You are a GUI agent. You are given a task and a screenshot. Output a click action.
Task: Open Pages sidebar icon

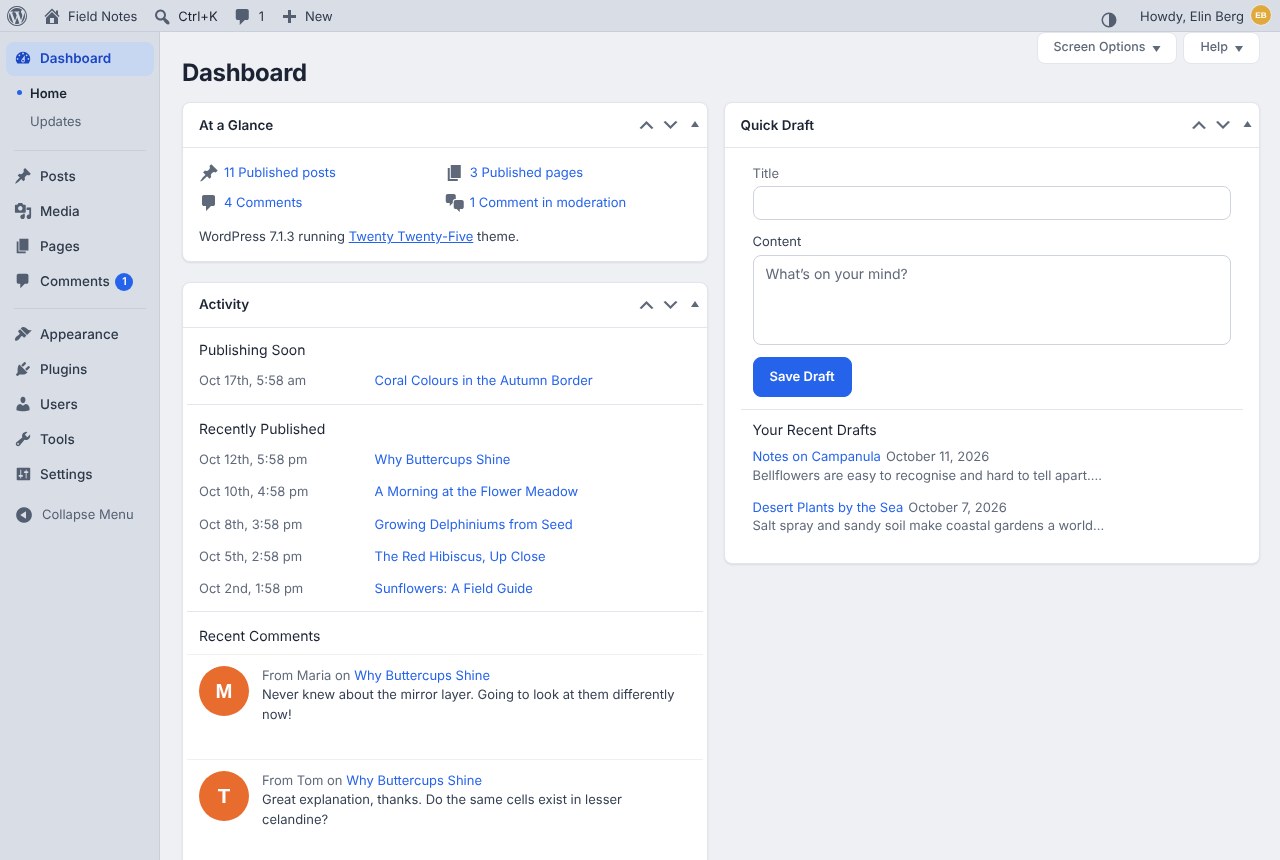(23, 246)
